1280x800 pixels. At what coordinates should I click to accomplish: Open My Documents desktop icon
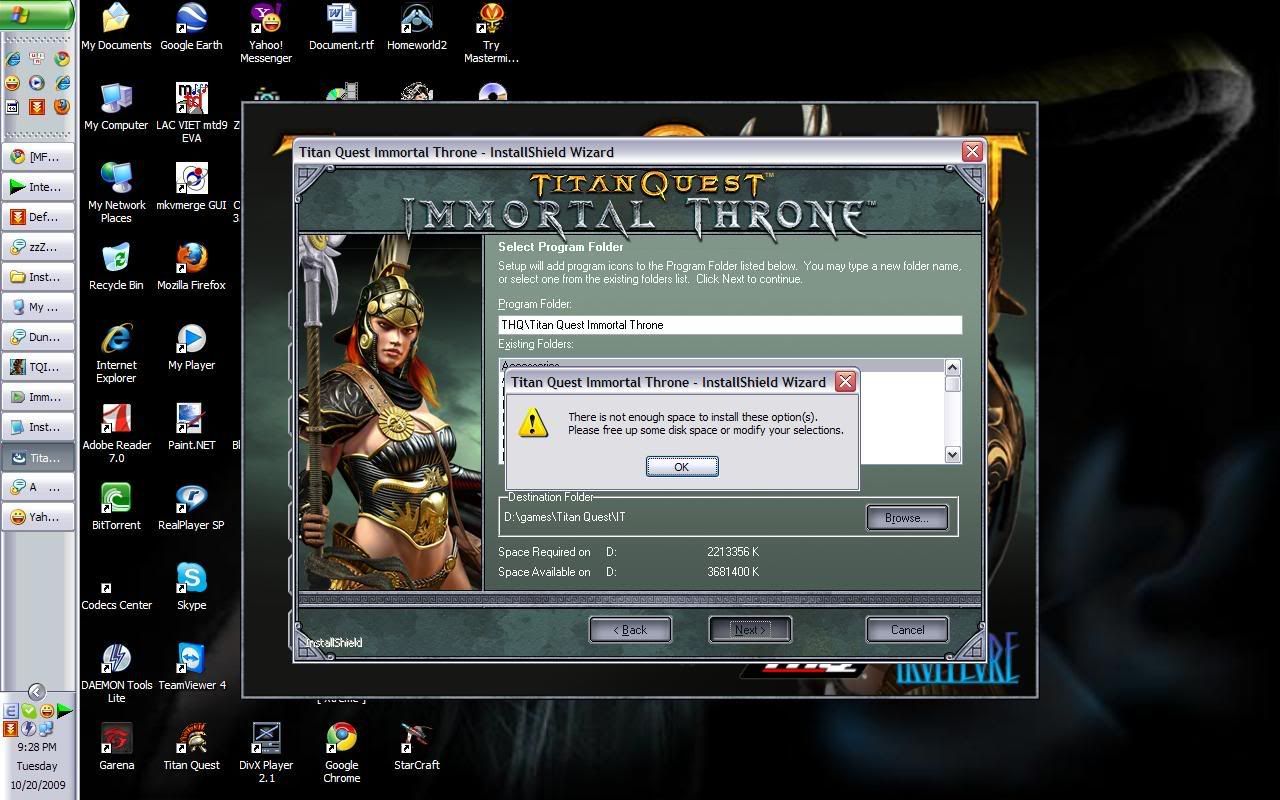(x=116, y=27)
